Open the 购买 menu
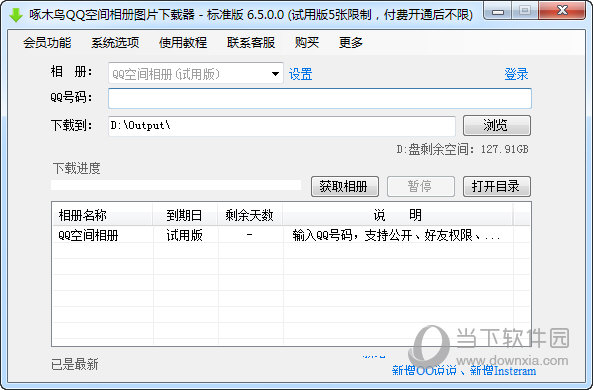593x390 pixels. [307, 42]
